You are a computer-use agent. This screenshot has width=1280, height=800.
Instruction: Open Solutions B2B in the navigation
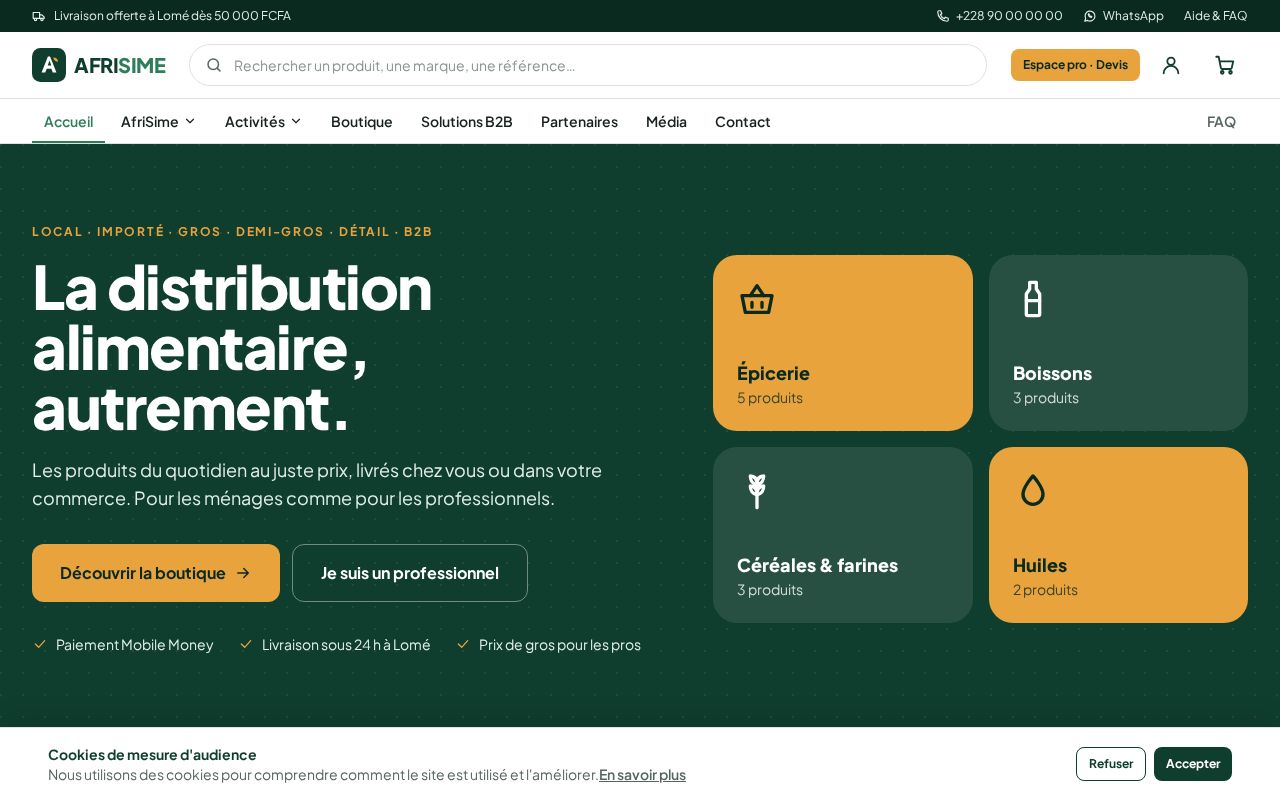point(467,121)
